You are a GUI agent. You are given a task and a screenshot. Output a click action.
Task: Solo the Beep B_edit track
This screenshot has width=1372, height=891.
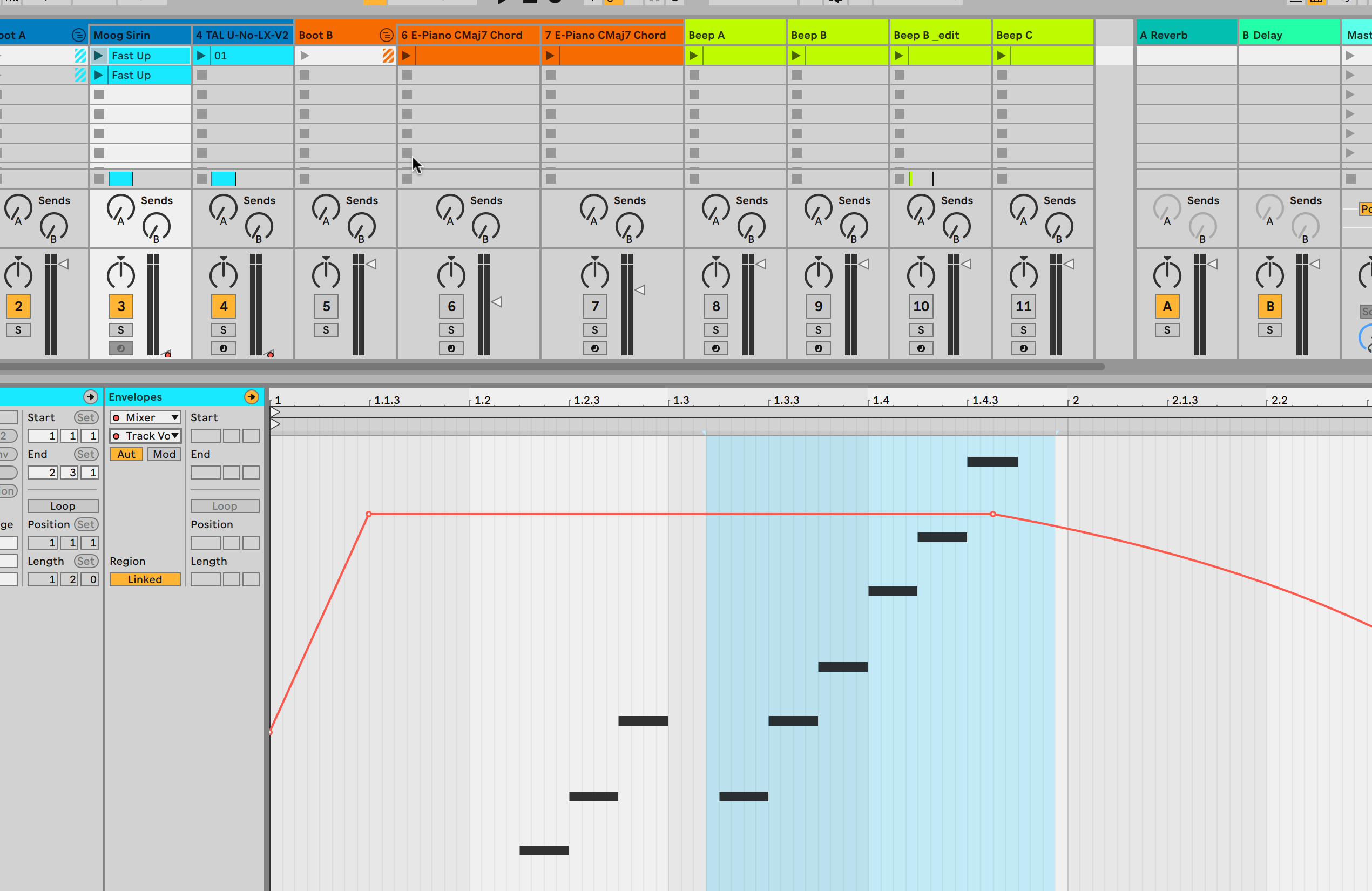point(921,330)
